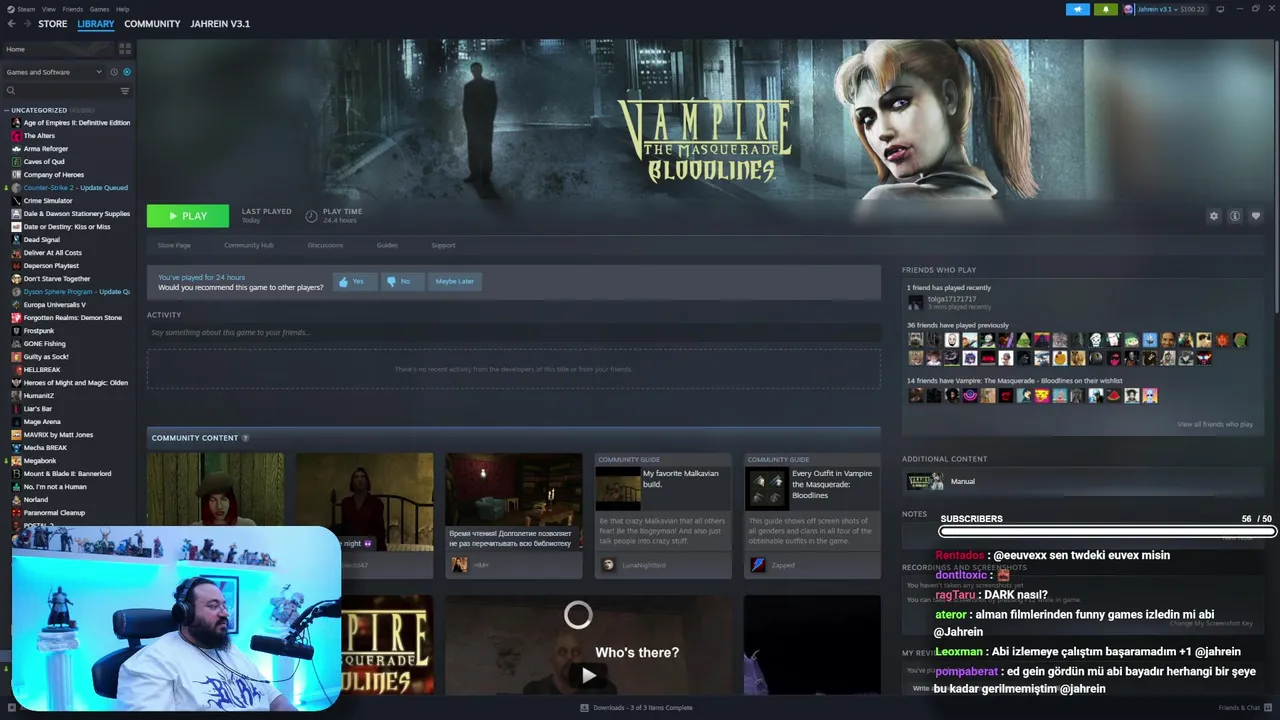Open Every Outfit in Vampire guide
This screenshot has width=1280, height=720.
click(812, 516)
